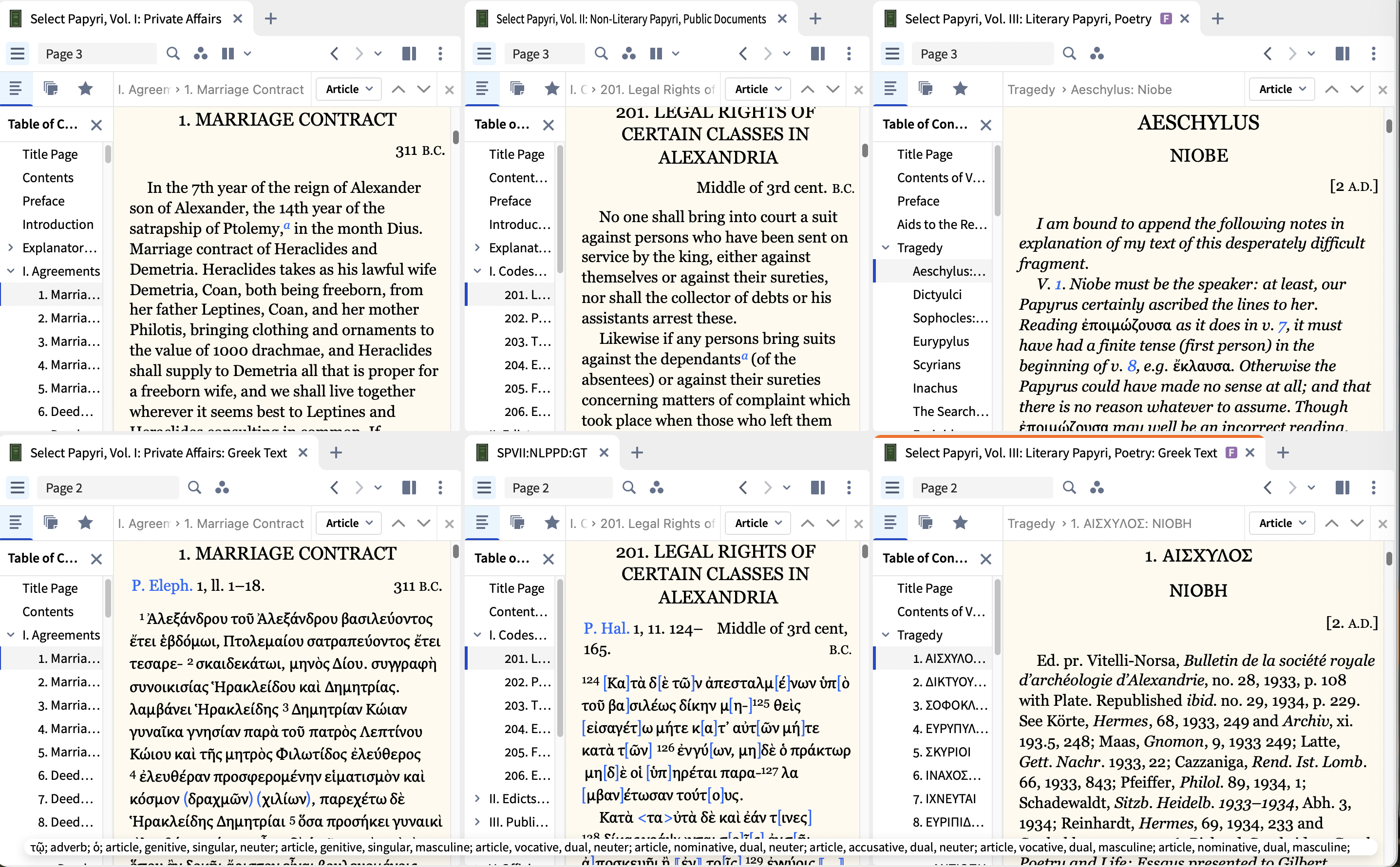The image size is (1400, 867).
Task: Click back arrow in Vol. I Greek Text pane
Action: click(334, 488)
